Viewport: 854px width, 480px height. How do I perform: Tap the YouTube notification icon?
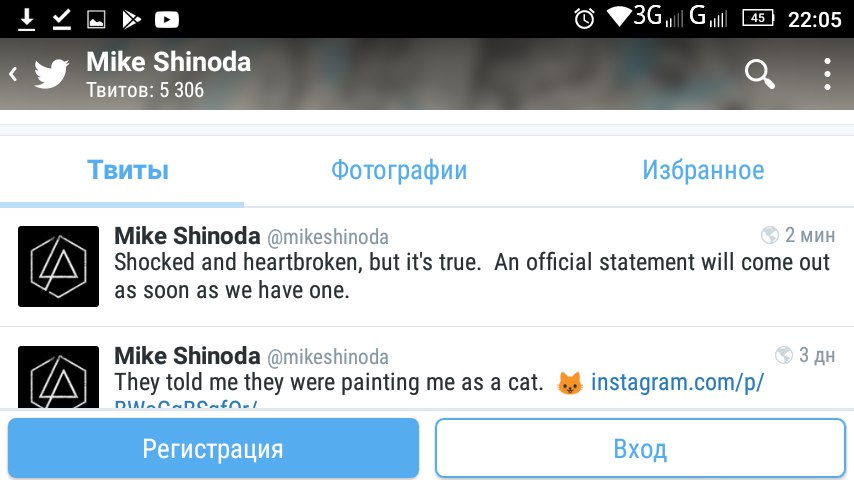tap(167, 20)
